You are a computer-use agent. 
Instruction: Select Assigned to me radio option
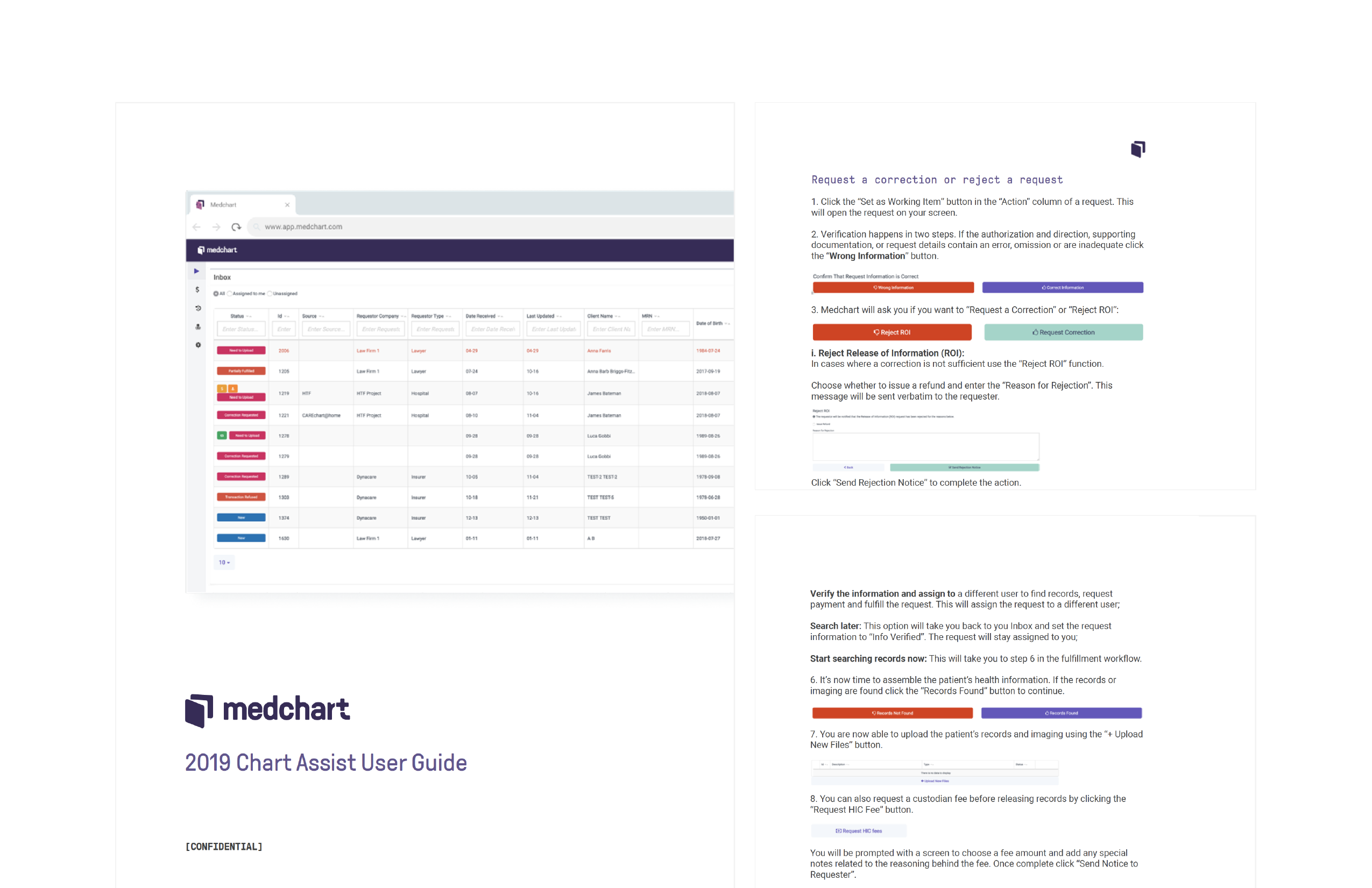[229, 294]
